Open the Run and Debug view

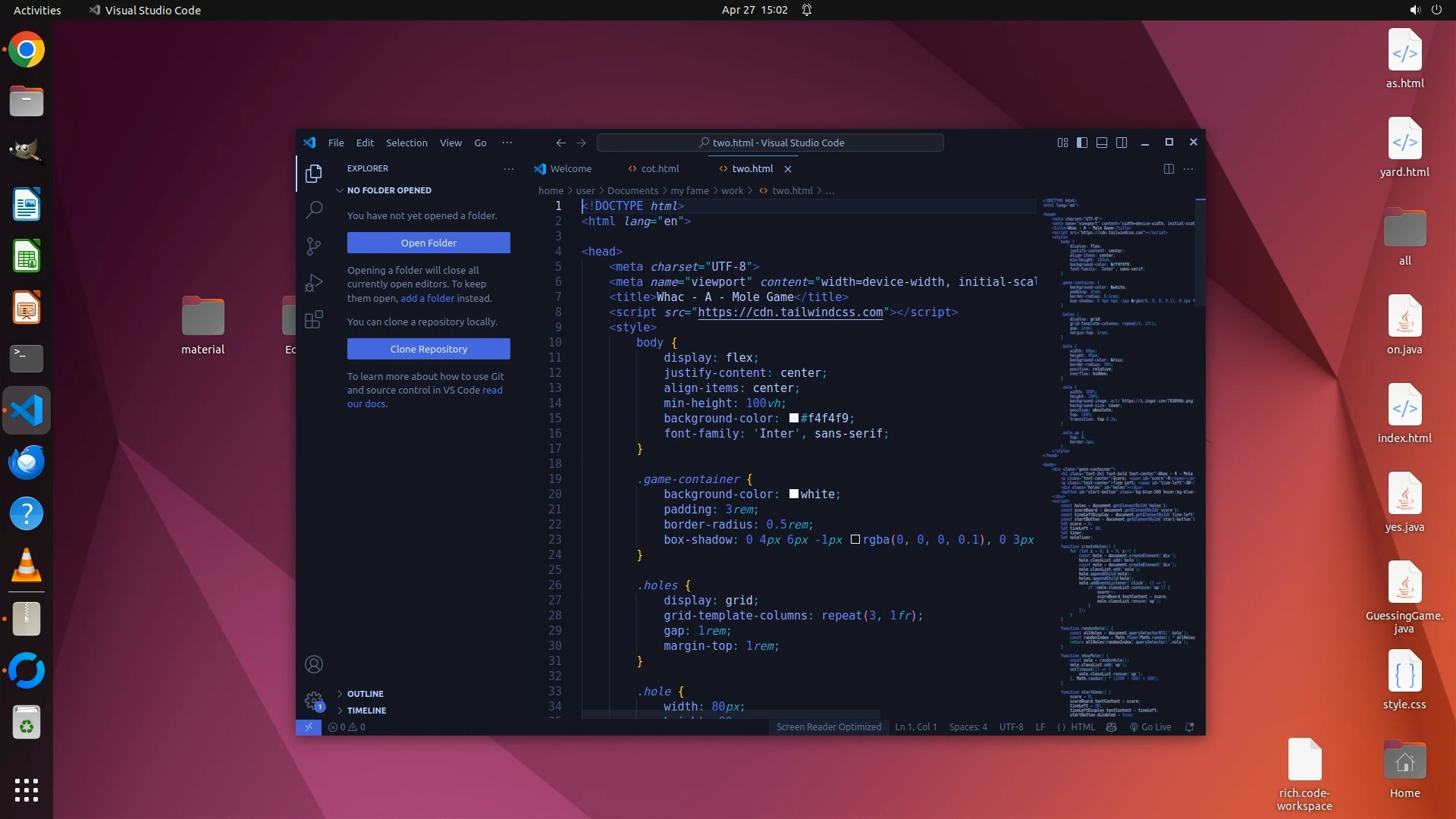click(x=314, y=283)
